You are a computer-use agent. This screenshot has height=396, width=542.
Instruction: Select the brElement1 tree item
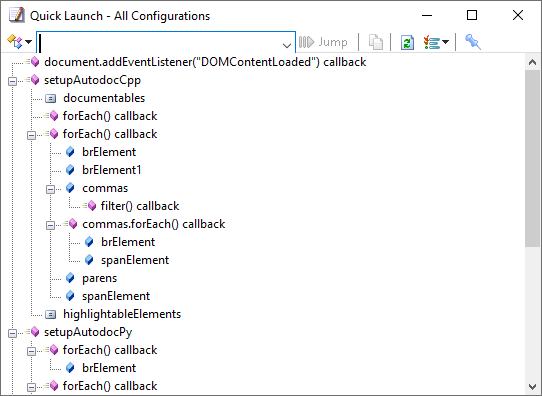[111, 170]
